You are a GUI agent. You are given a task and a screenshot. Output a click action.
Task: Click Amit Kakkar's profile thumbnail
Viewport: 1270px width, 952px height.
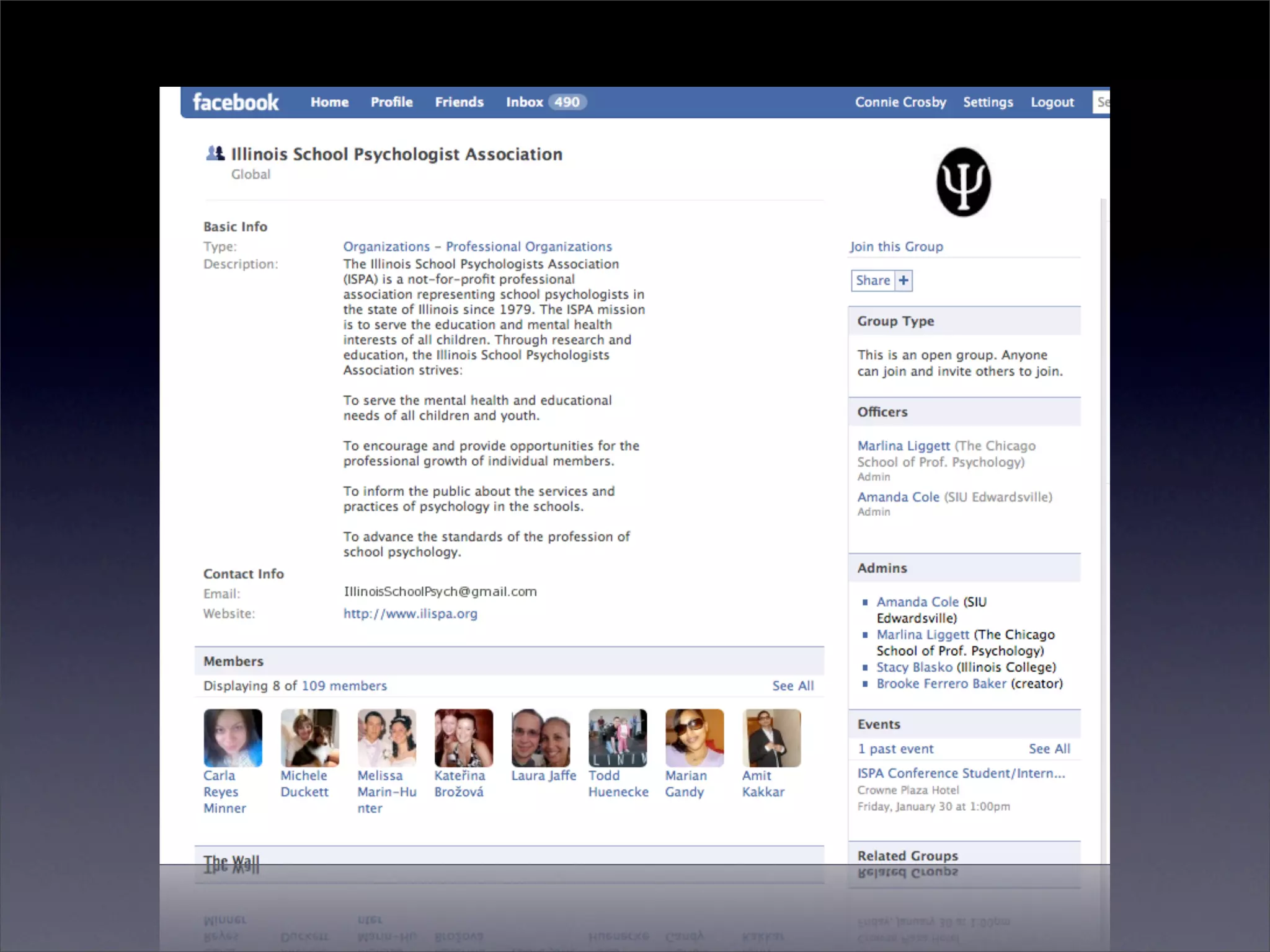771,738
